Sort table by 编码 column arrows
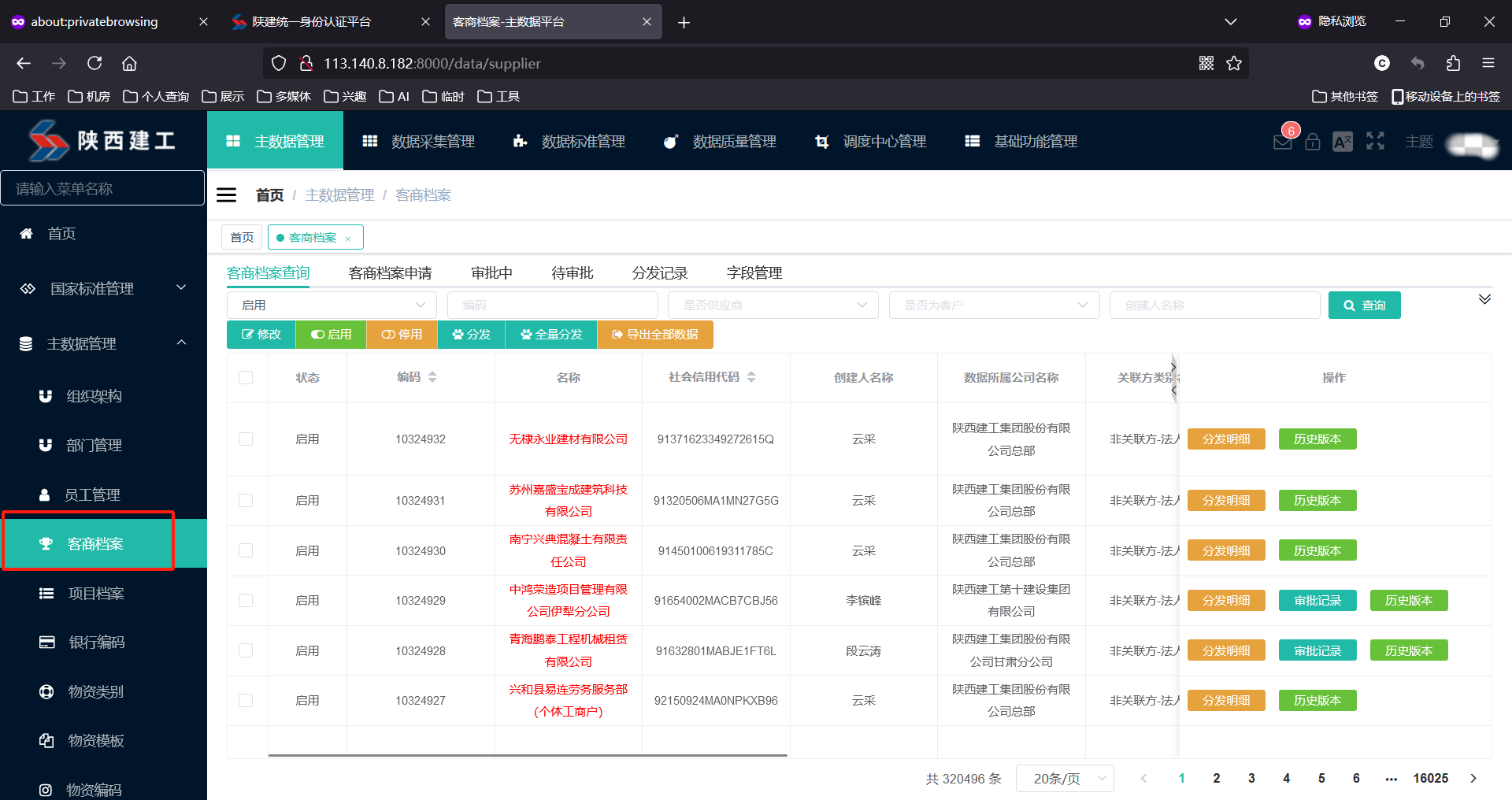 click(x=432, y=377)
